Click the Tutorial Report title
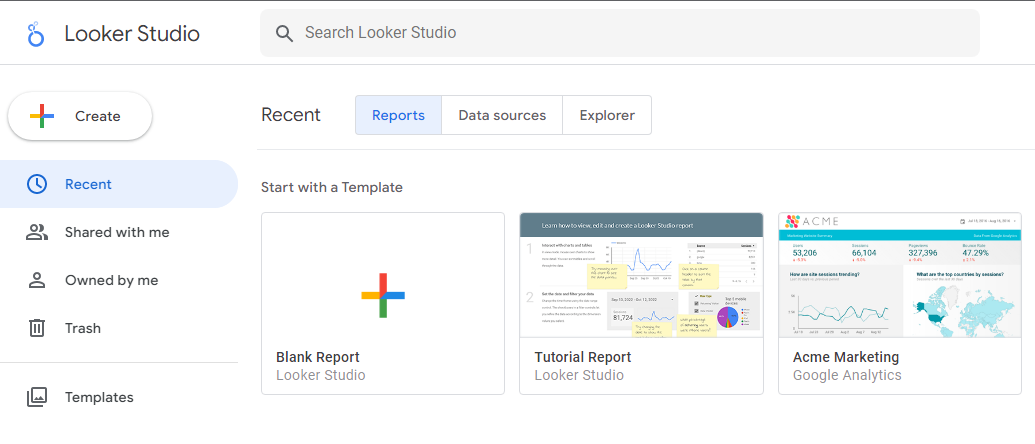 coord(583,357)
